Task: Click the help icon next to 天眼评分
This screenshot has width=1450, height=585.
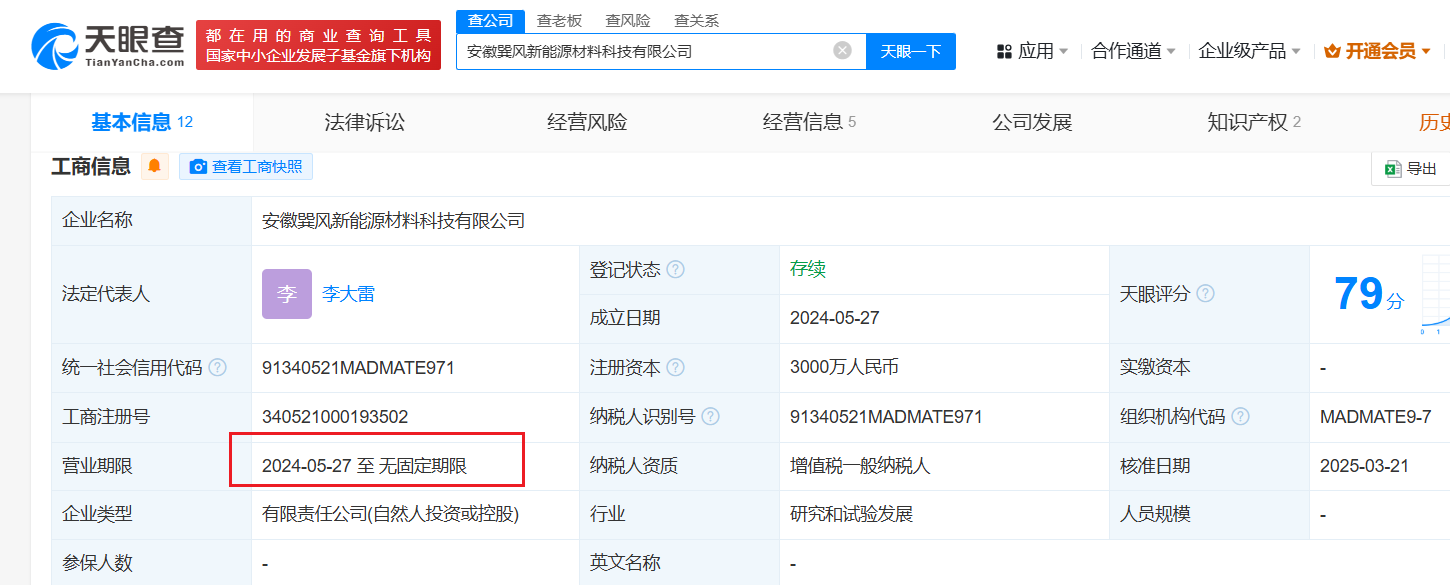Action: [1205, 294]
